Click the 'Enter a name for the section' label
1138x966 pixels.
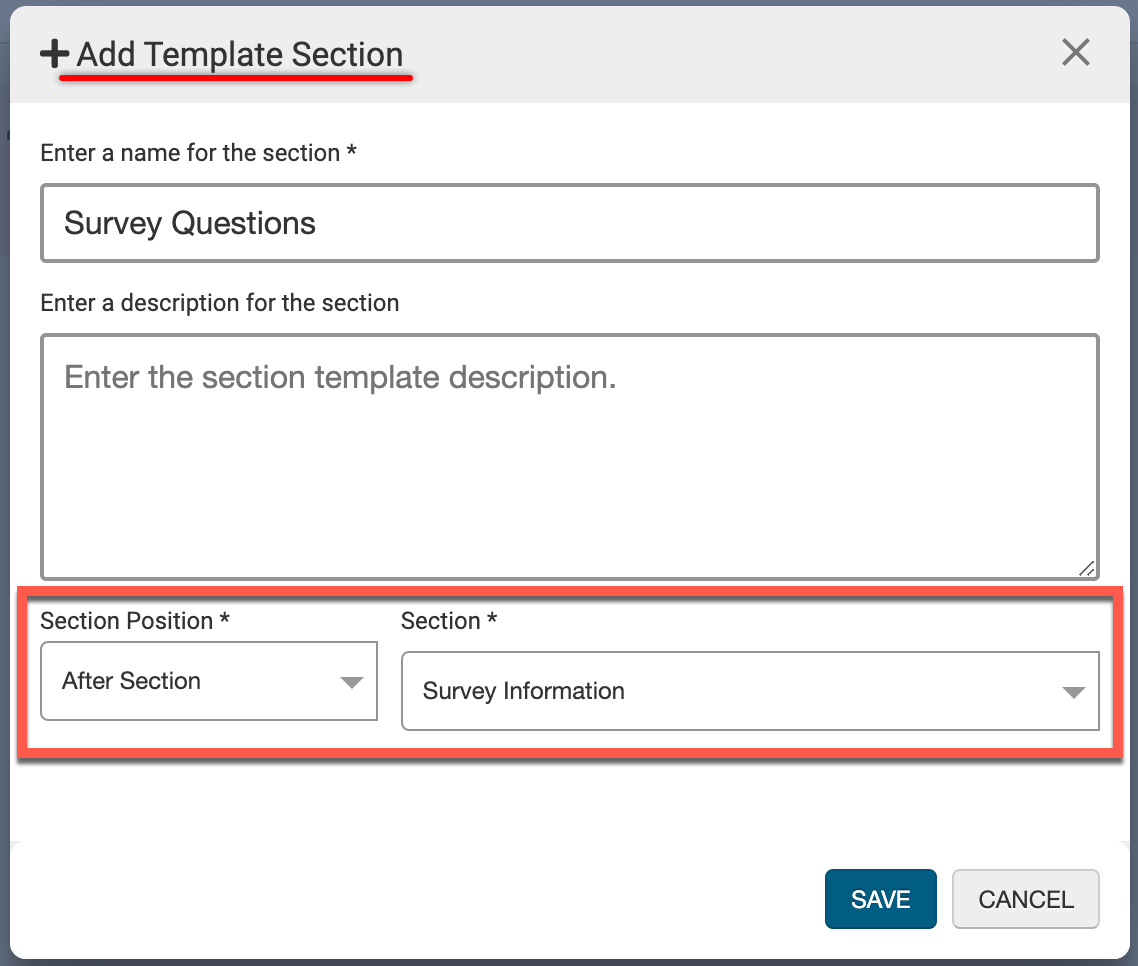pyautogui.click(x=190, y=153)
